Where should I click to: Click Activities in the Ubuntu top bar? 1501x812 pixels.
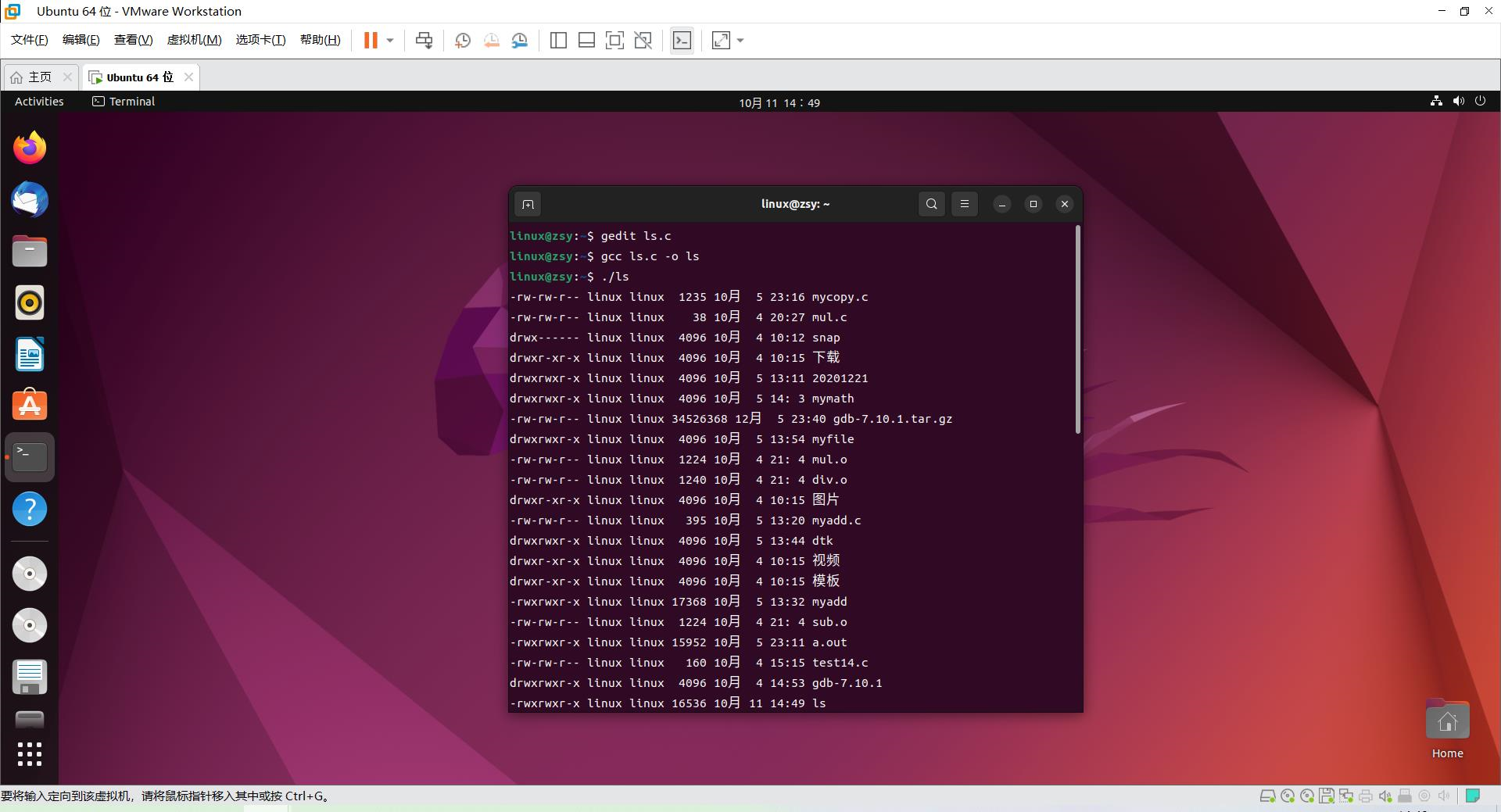[39, 102]
